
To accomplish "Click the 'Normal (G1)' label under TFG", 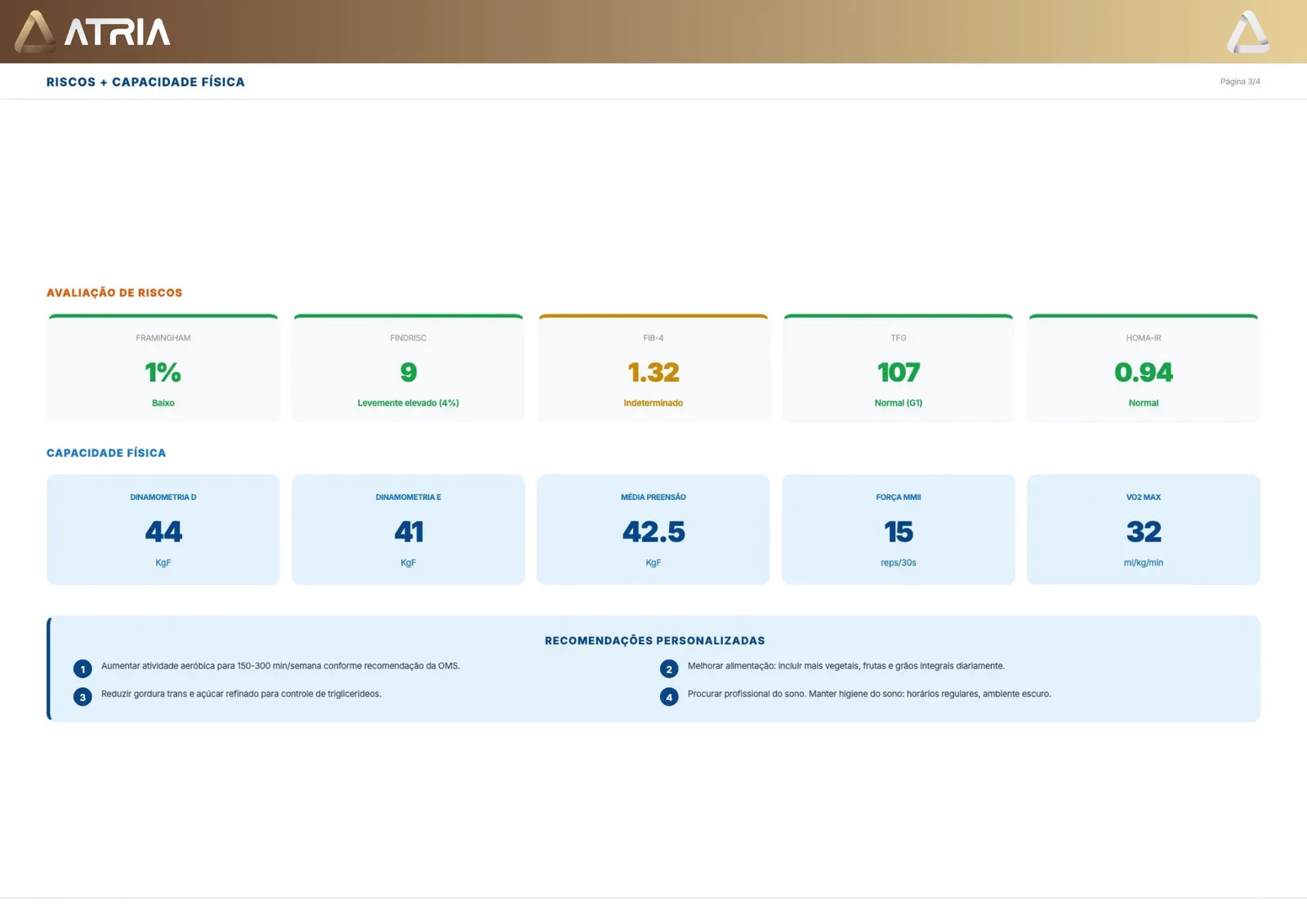I will [x=899, y=403].
